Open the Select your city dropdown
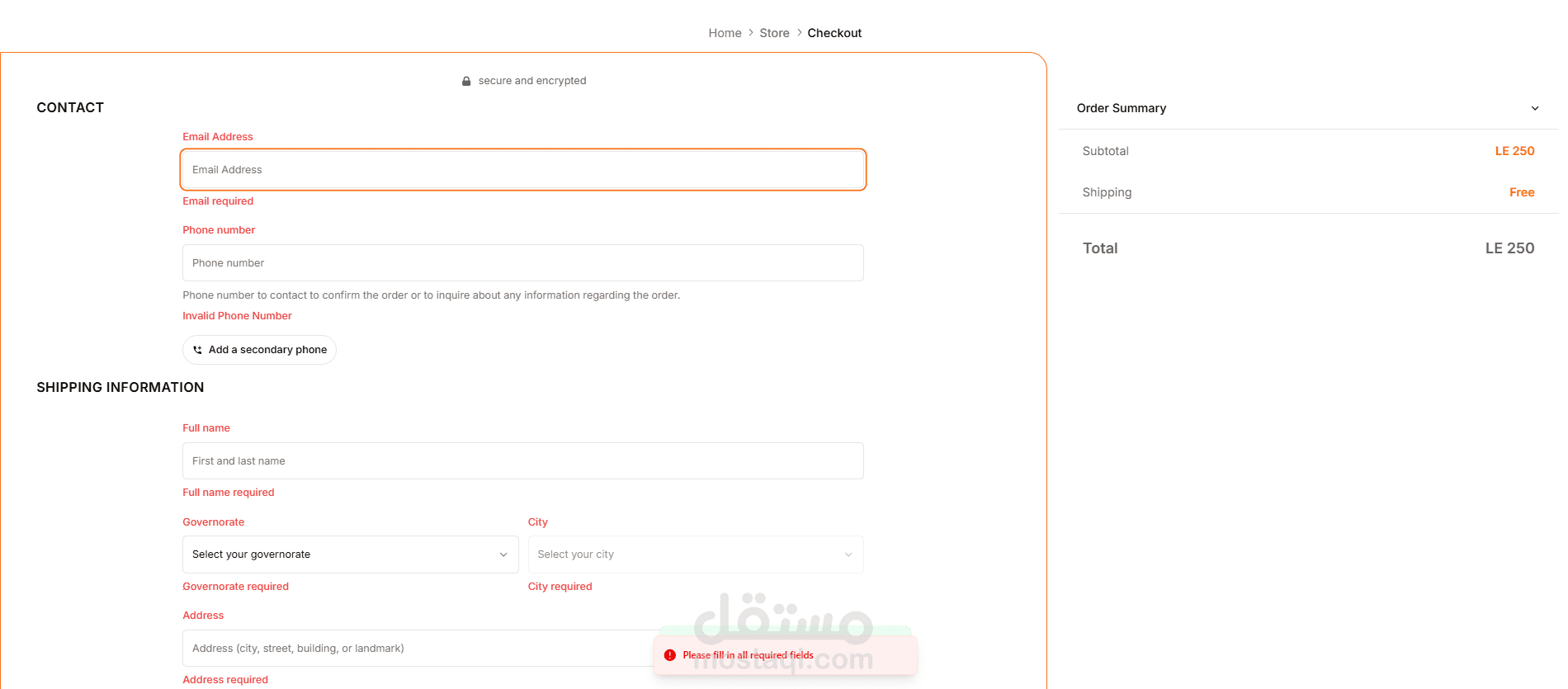1568x689 pixels. 696,555
